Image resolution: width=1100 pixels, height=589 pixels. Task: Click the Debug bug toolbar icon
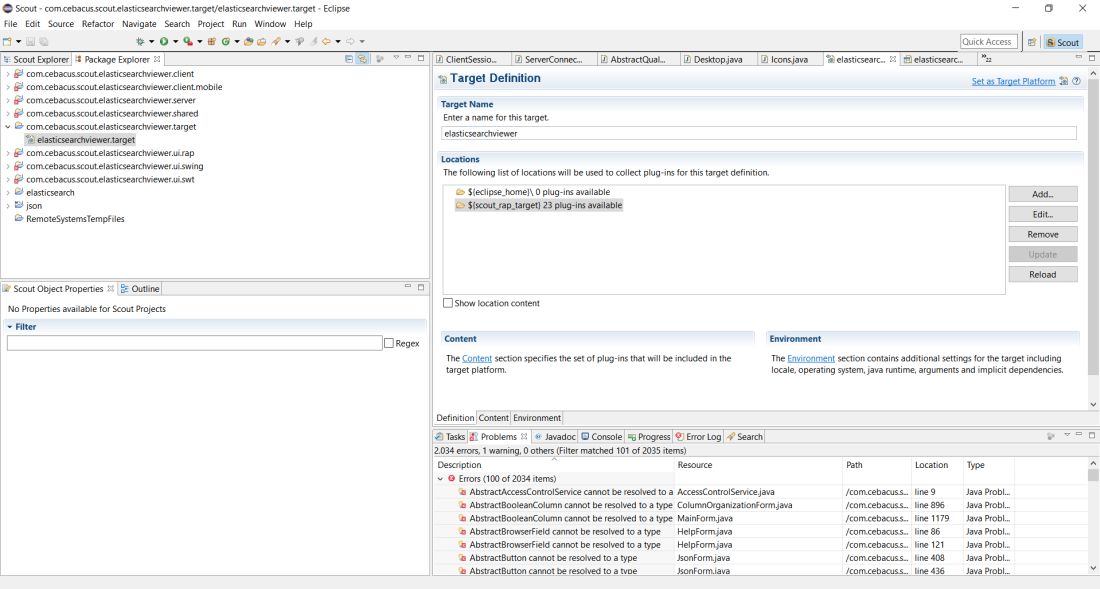click(x=140, y=41)
